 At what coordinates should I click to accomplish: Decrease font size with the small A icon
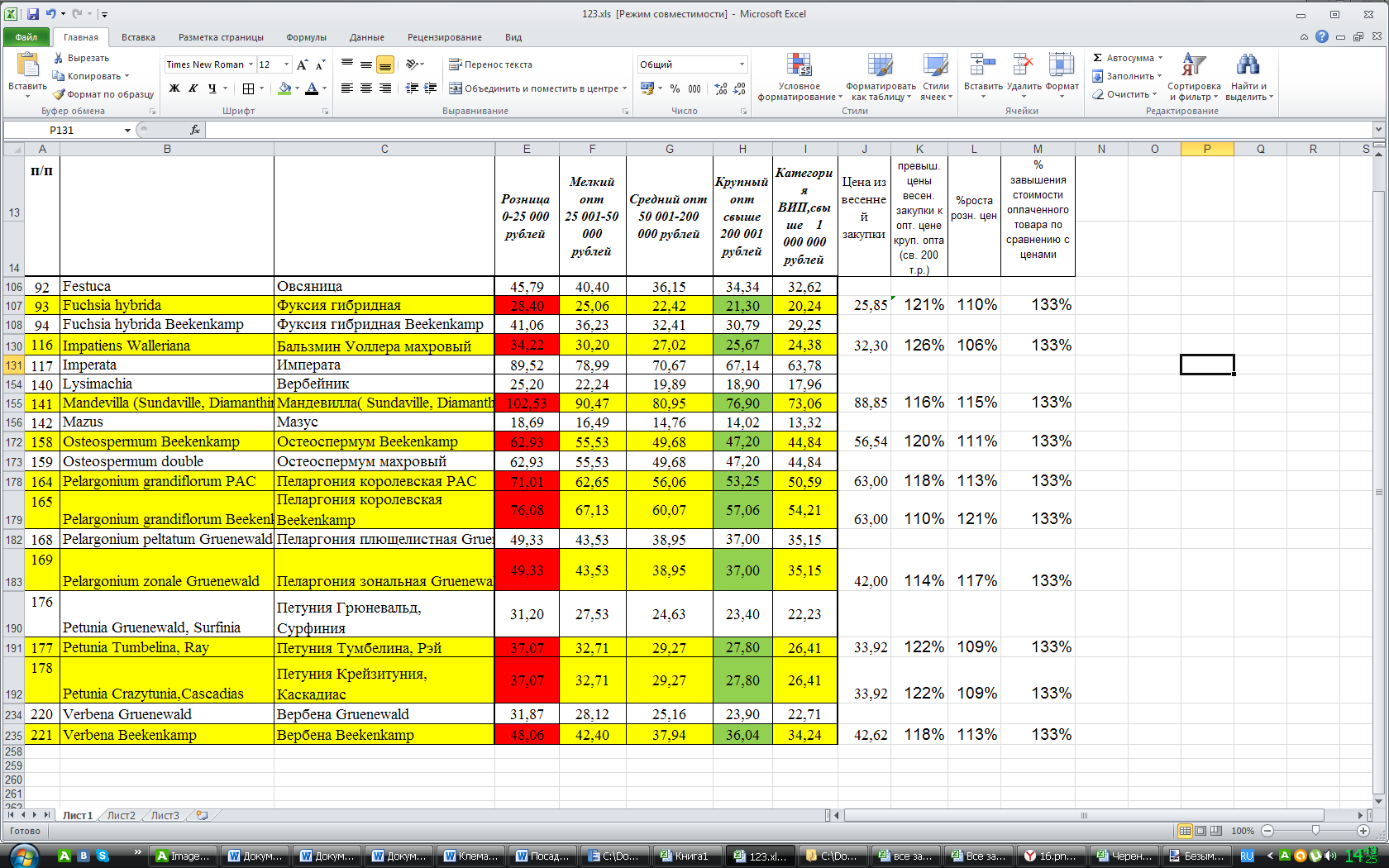pos(320,64)
